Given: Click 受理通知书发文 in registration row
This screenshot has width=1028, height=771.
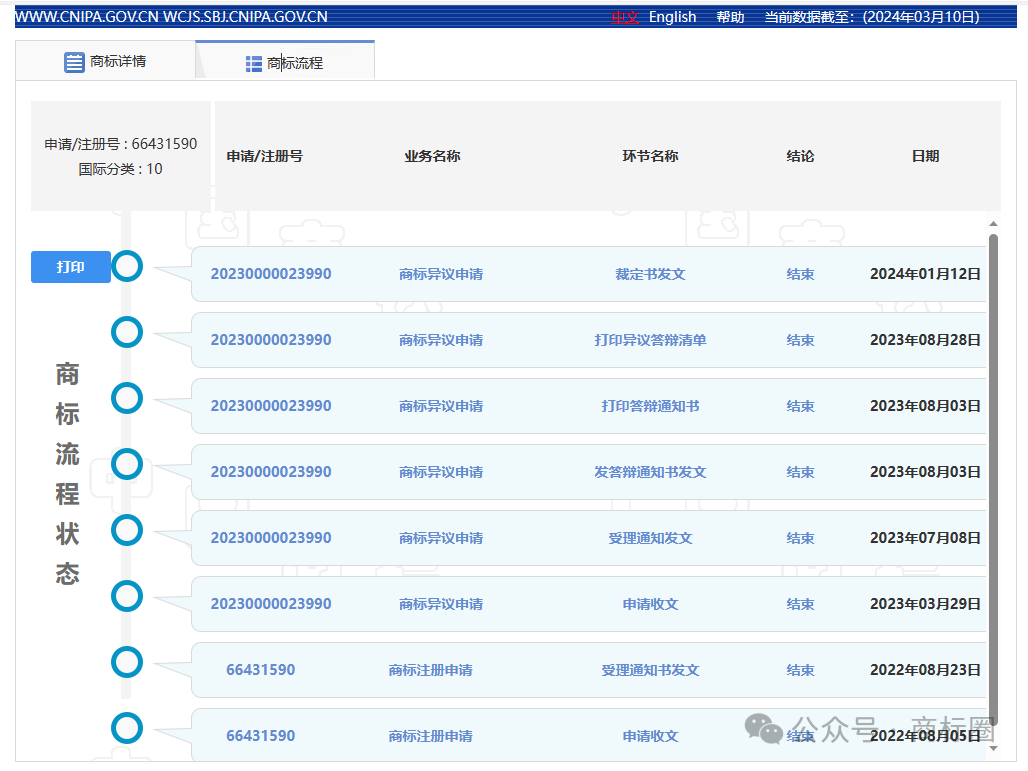Looking at the screenshot, I should (x=650, y=670).
